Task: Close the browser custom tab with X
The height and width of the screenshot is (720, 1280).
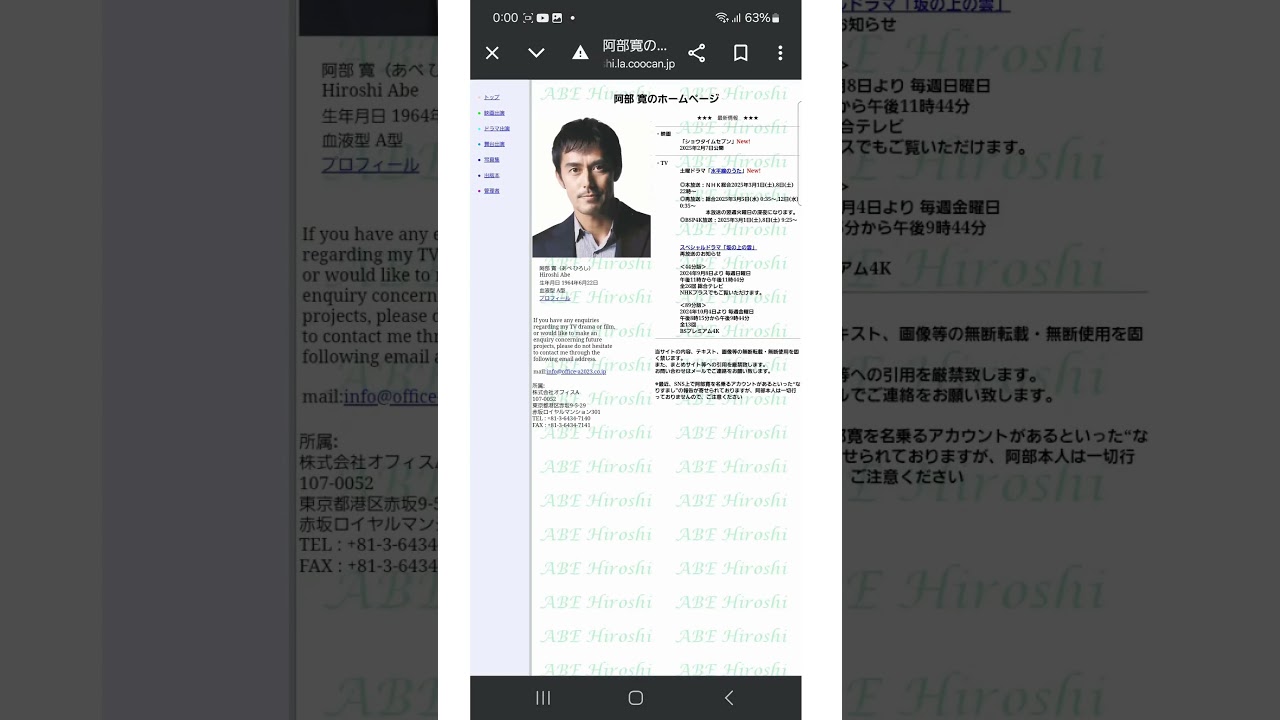Action: pos(492,53)
